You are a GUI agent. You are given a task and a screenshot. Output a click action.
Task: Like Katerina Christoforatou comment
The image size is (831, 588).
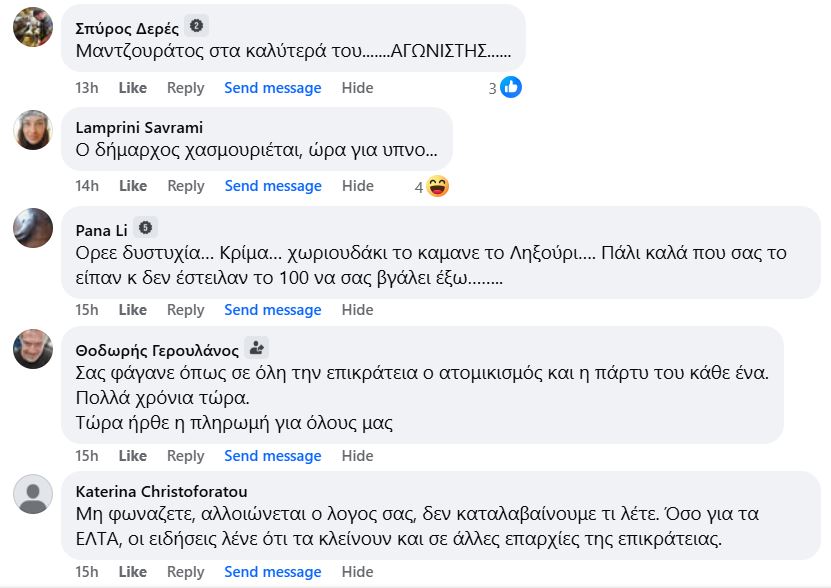pos(133,572)
